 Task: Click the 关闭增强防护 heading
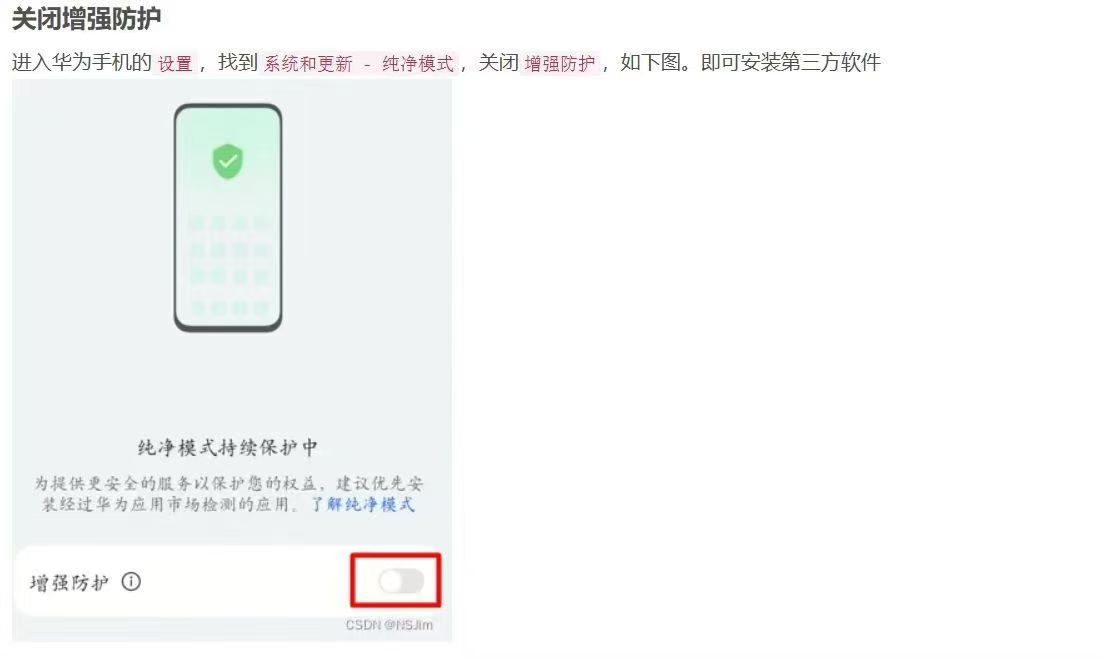point(87,18)
